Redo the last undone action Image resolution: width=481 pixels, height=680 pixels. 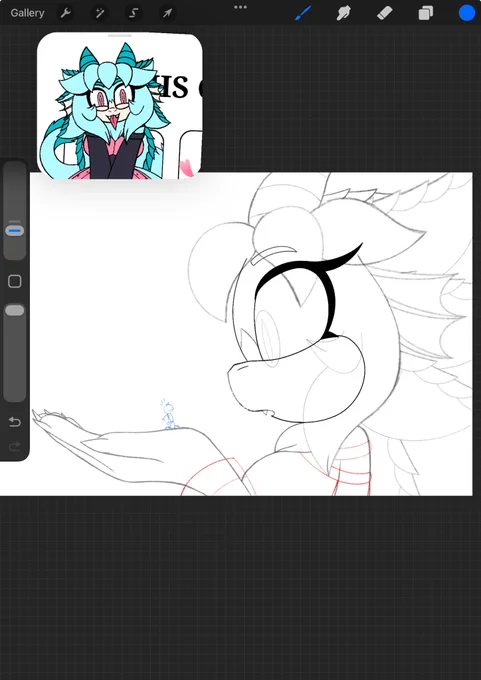click(x=15, y=446)
